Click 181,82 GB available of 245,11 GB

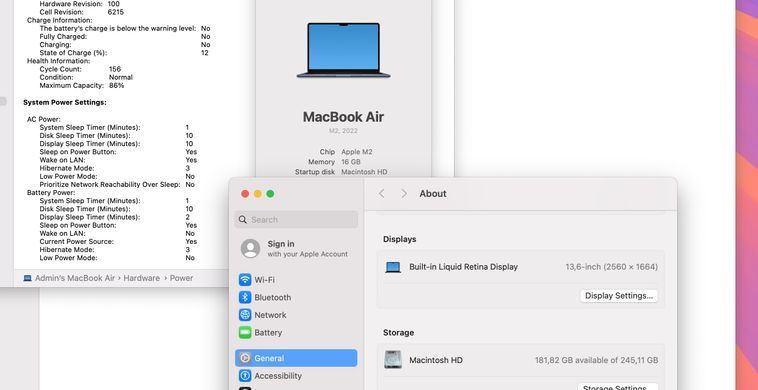[x=596, y=360]
